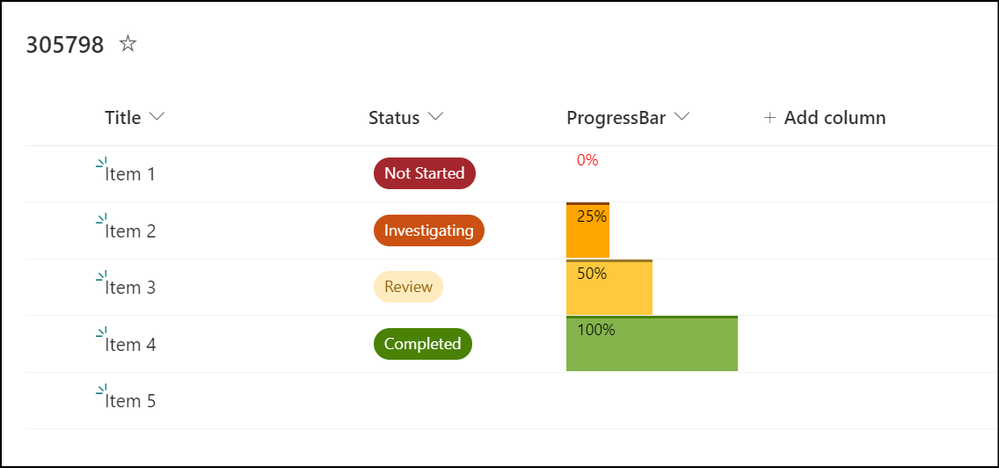Image resolution: width=999 pixels, height=468 pixels.
Task: Click the new-item glimmer icon beside Item 3
Action: [x=101, y=276]
